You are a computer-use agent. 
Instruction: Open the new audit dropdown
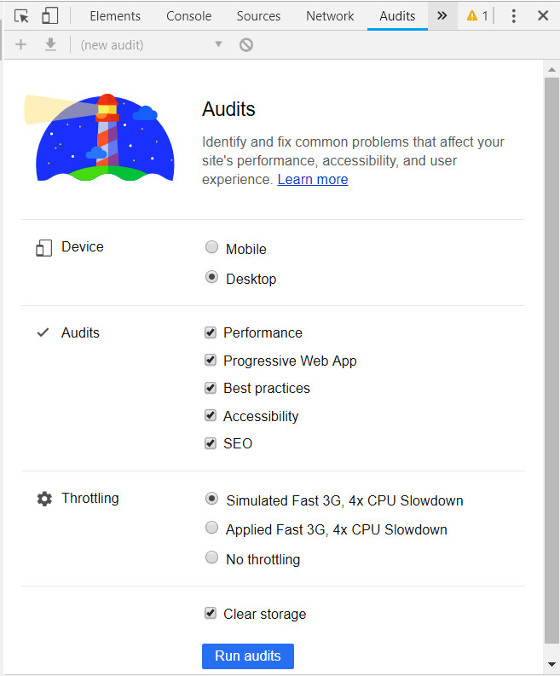coord(152,45)
